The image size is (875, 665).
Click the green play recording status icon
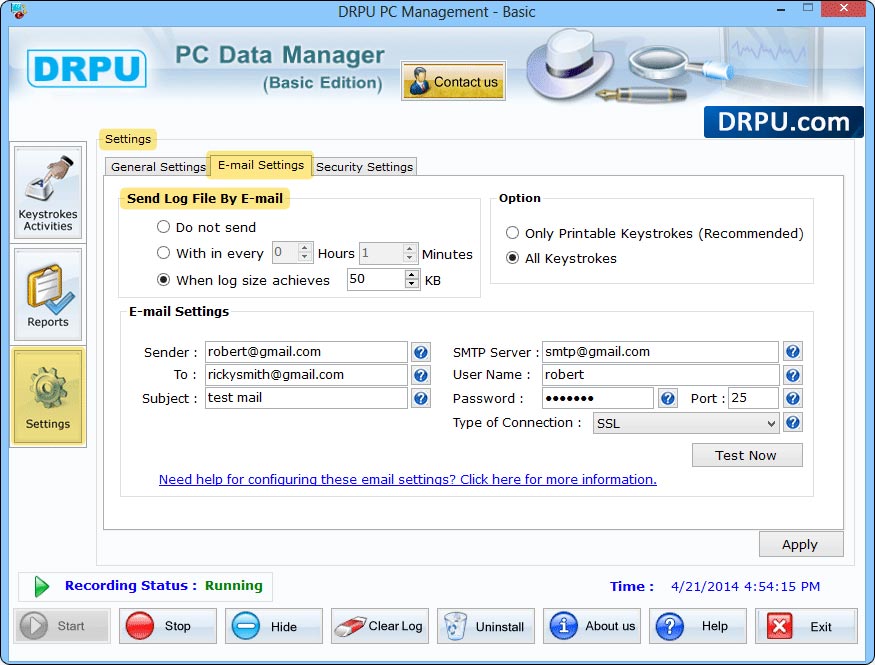(41, 586)
